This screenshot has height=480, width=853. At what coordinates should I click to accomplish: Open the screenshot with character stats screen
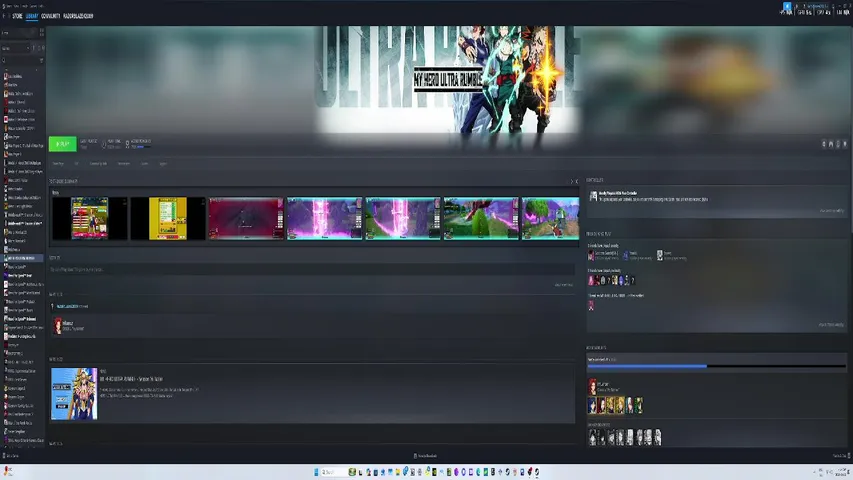90,218
